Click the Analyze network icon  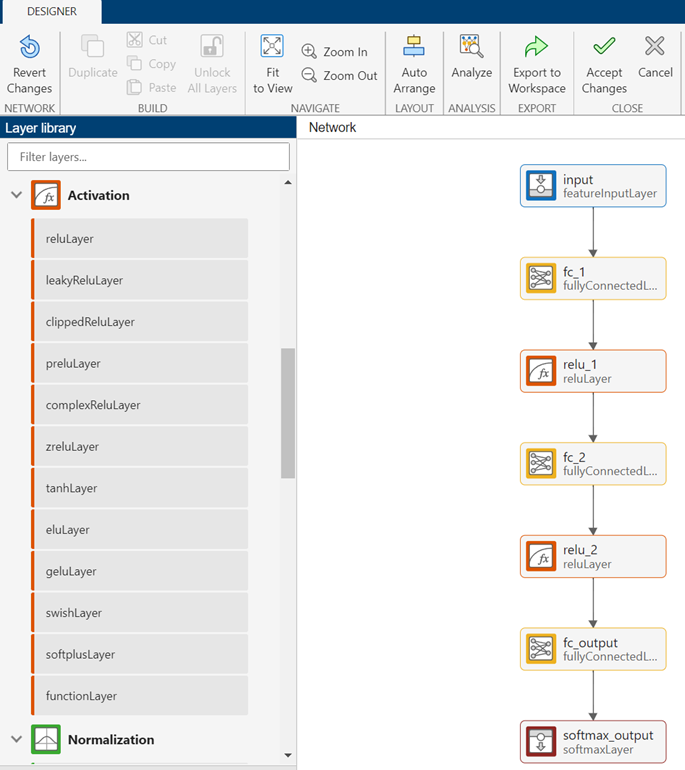(471, 47)
